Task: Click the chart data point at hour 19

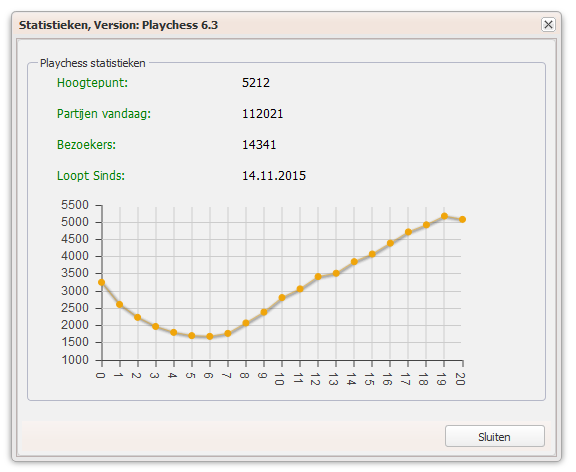Action: click(x=444, y=216)
